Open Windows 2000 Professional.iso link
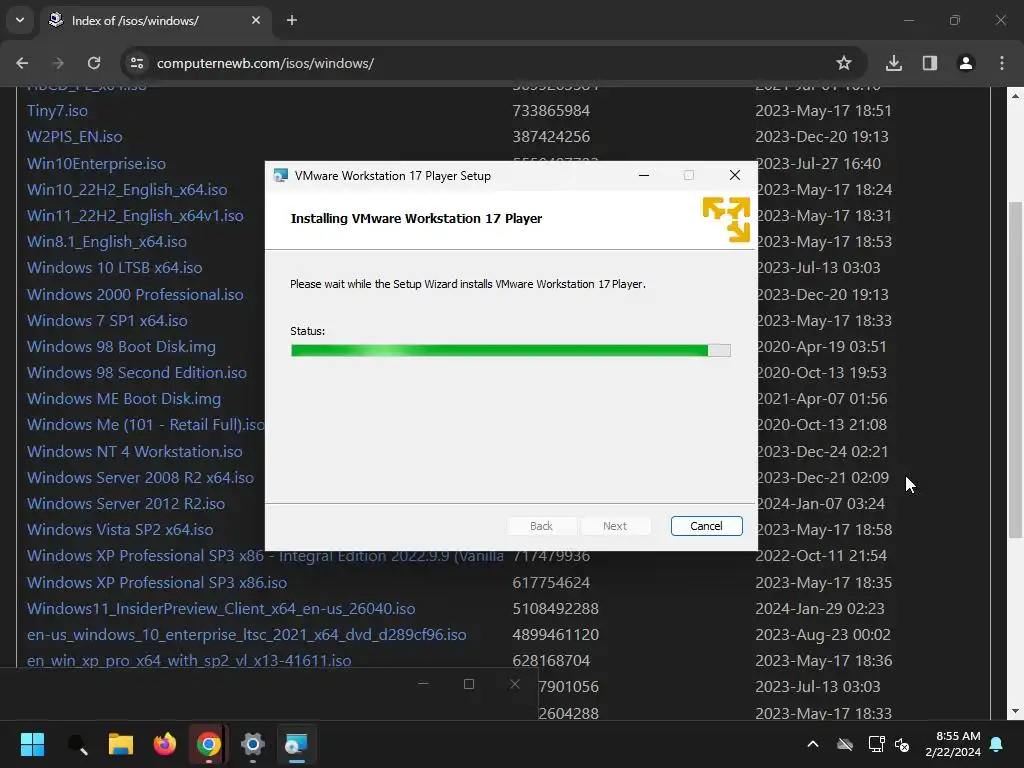 coord(135,295)
